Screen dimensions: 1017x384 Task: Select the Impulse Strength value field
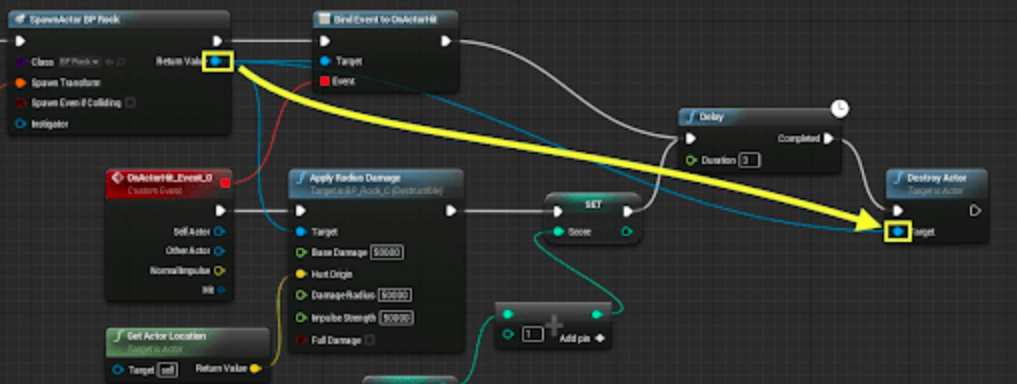[397, 318]
